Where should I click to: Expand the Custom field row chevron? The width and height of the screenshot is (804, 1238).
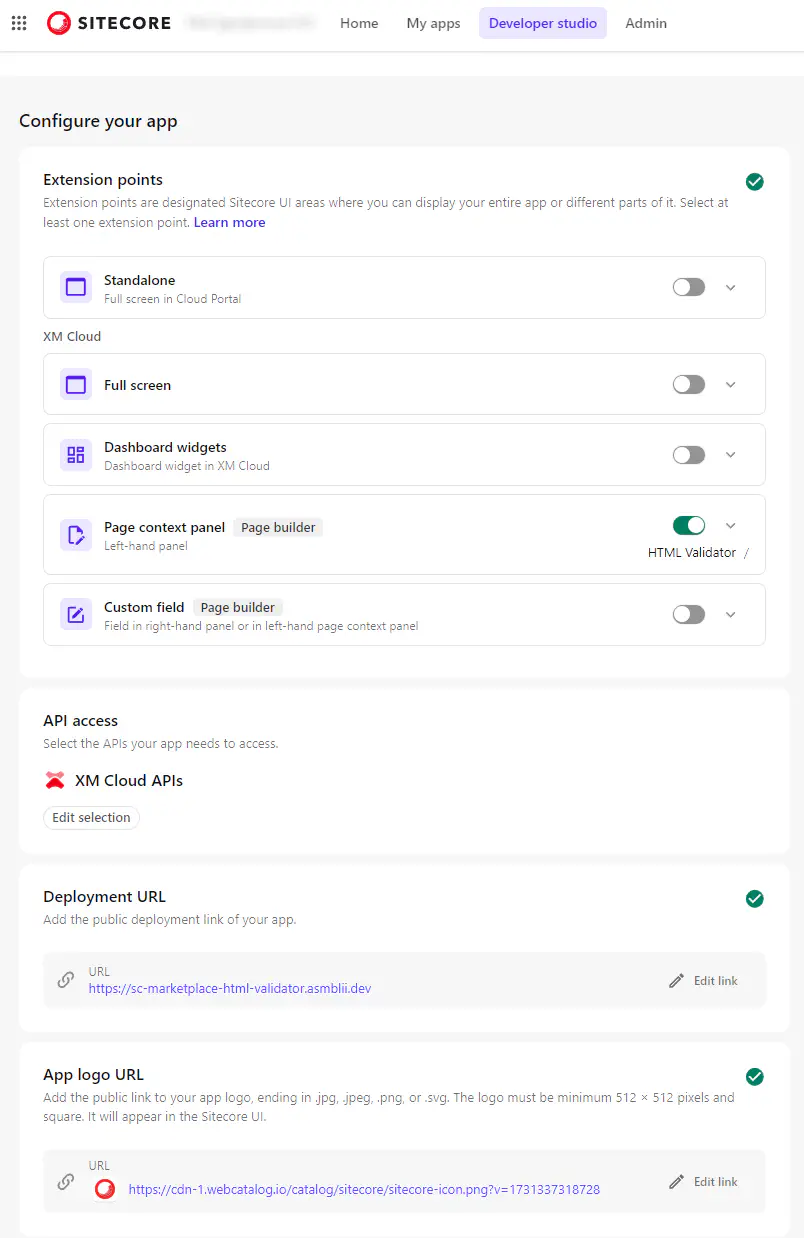coord(730,614)
